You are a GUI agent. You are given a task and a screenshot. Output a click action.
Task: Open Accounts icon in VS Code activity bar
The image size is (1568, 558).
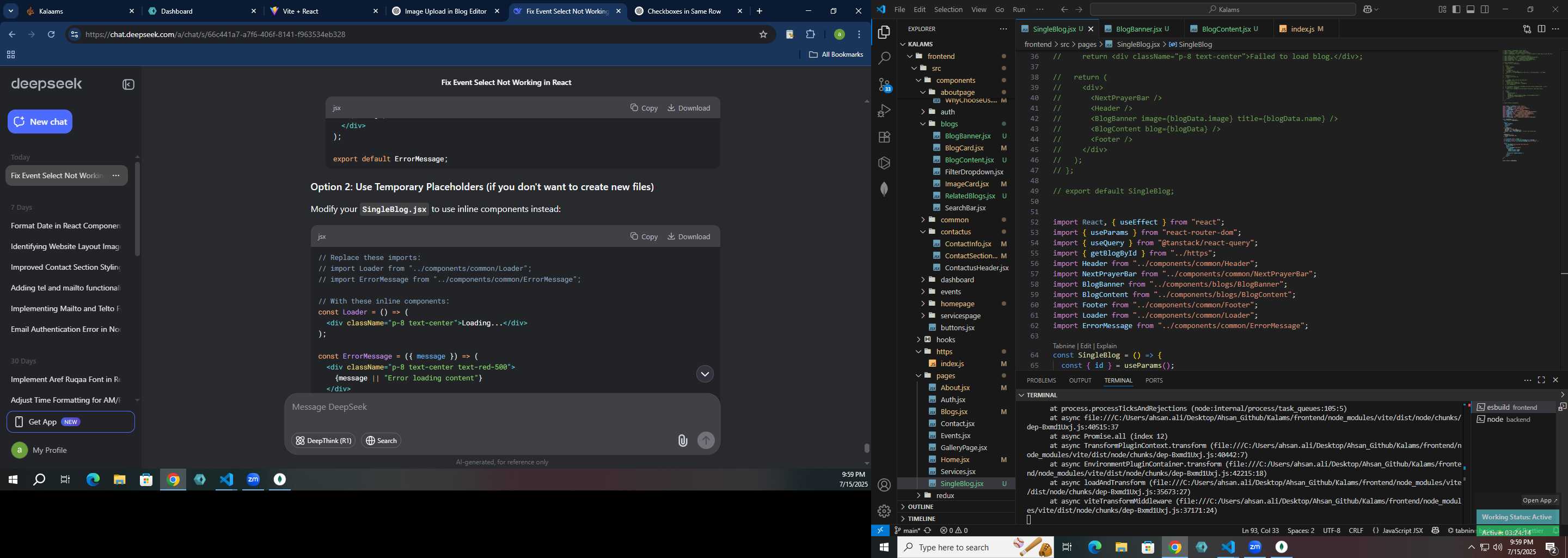click(884, 485)
